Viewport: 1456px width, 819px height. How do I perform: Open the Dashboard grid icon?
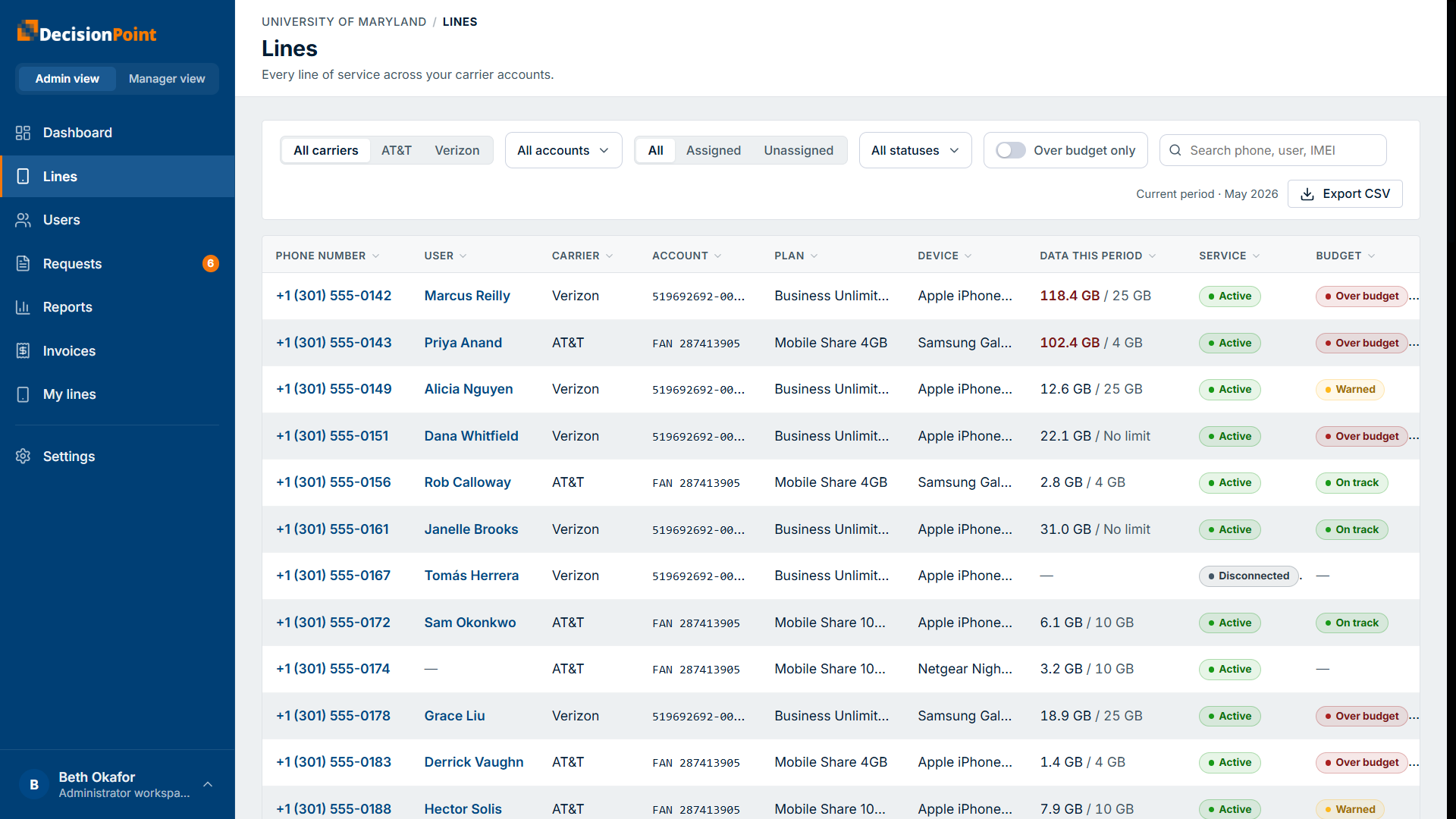click(23, 133)
